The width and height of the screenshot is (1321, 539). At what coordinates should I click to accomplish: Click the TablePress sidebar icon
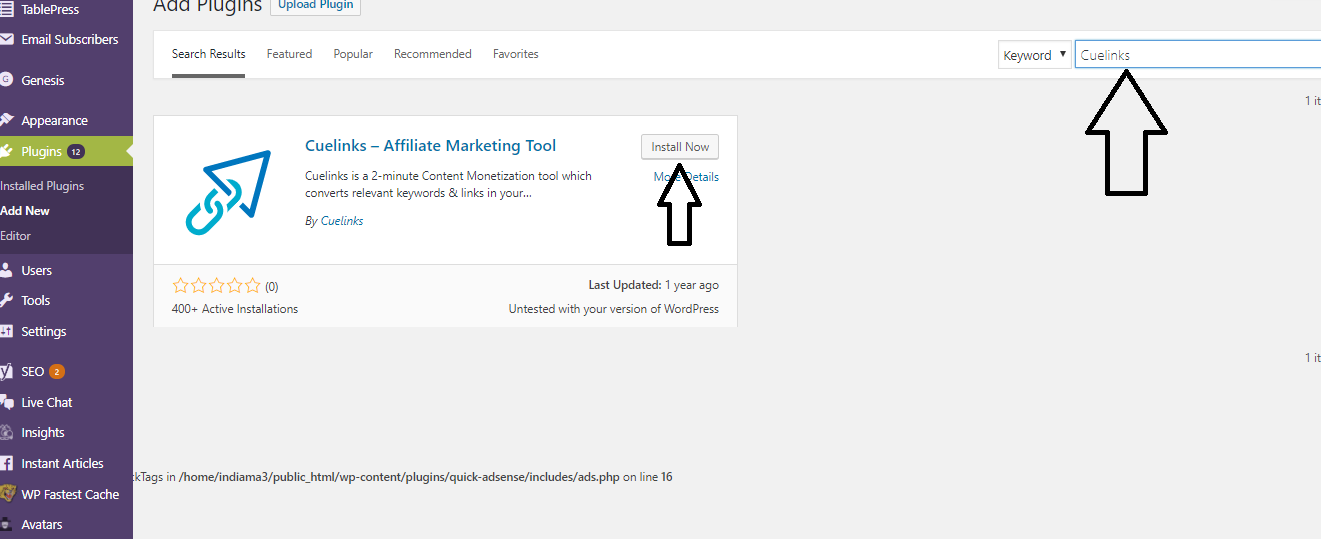click(x=6, y=9)
